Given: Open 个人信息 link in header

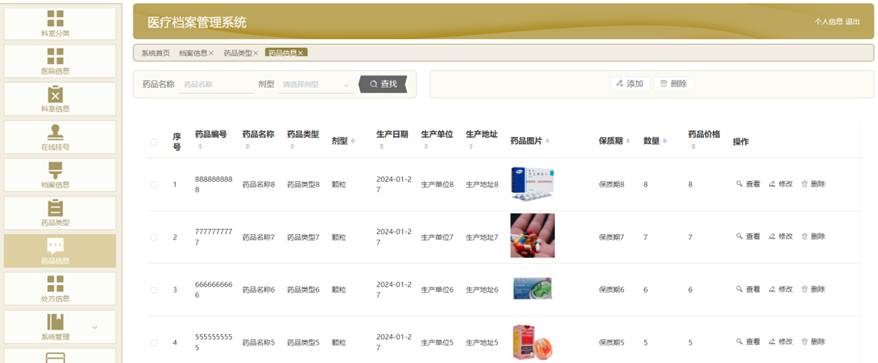Looking at the screenshot, I should tap(828, 21).
